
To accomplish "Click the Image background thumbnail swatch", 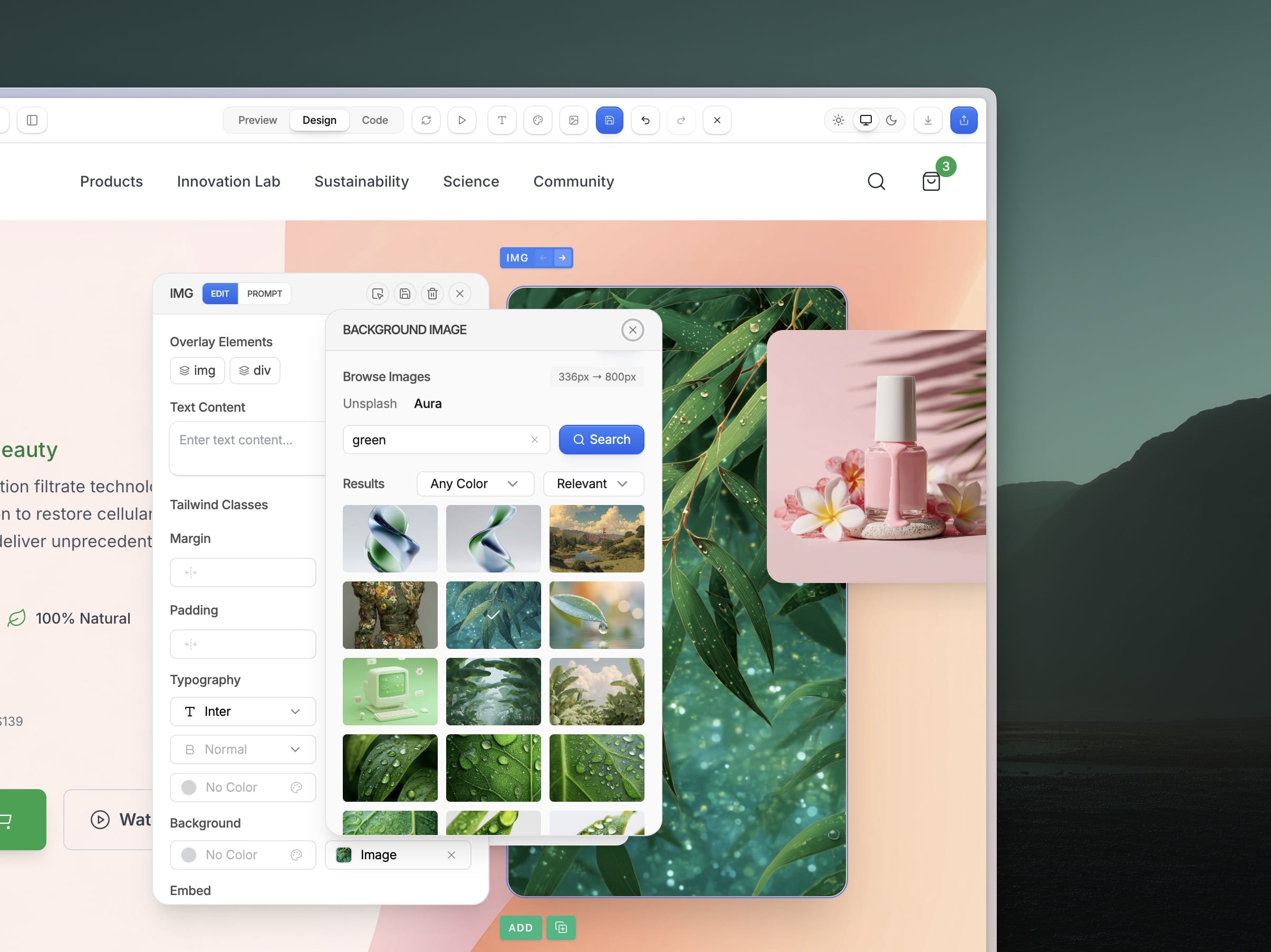I will point(344,855).
